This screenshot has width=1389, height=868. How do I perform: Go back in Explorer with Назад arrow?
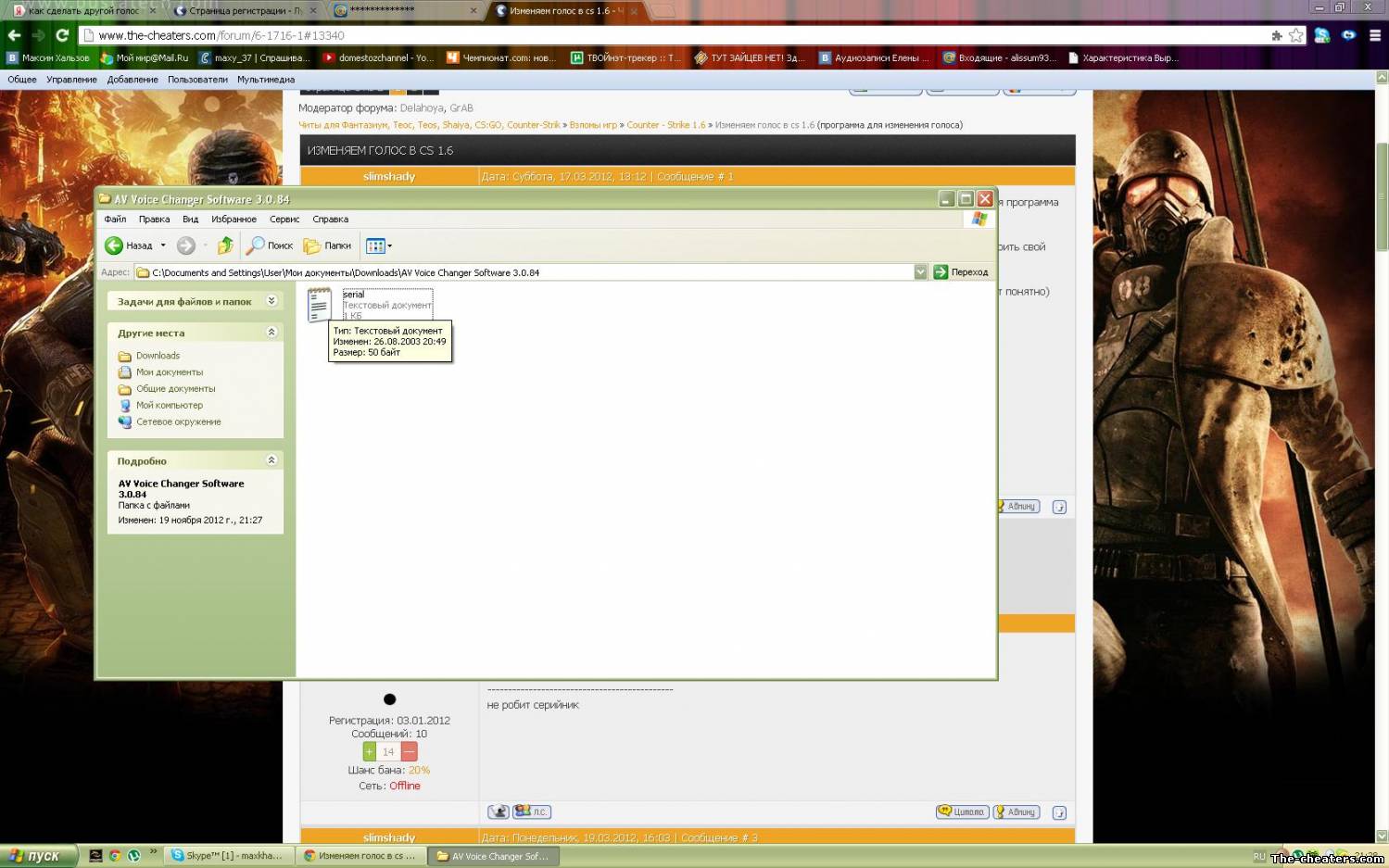pyautogui.click(x=129, y=245)
